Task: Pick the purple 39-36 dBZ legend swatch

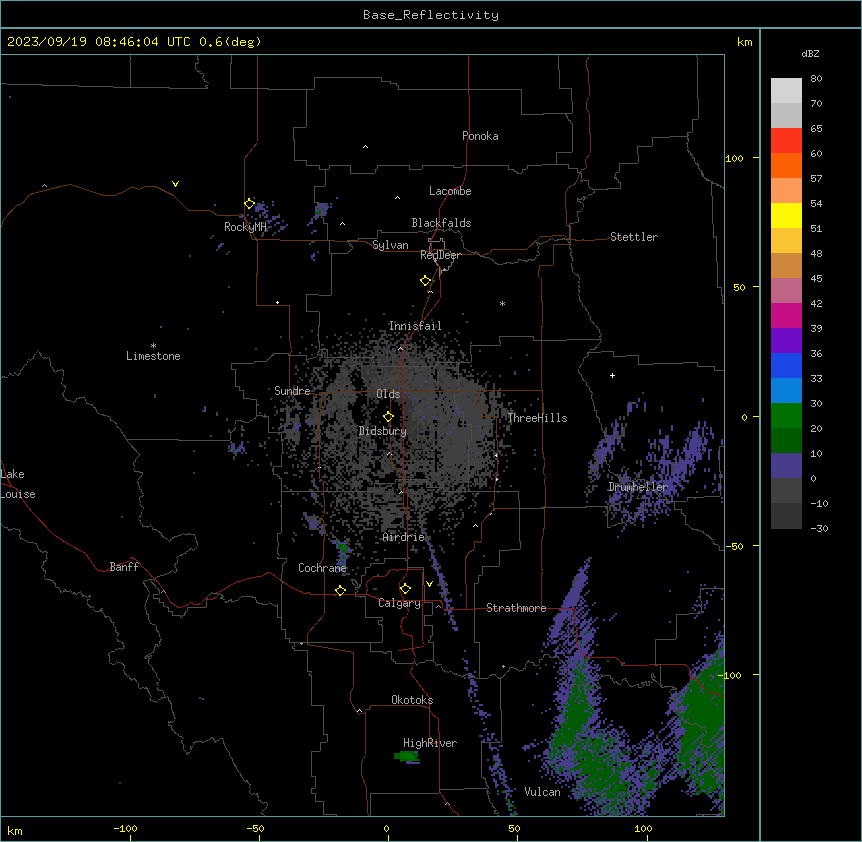Action: [x=786, y=340]
